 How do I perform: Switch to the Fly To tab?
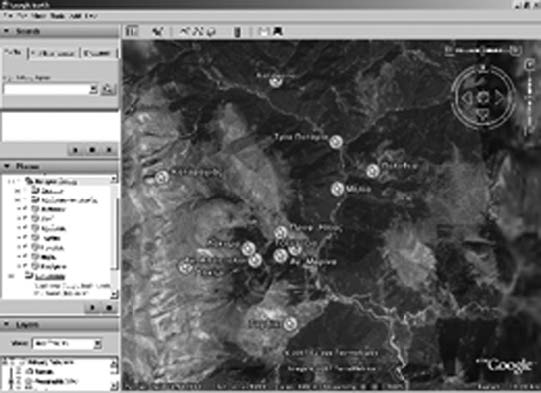click(13, 52)
